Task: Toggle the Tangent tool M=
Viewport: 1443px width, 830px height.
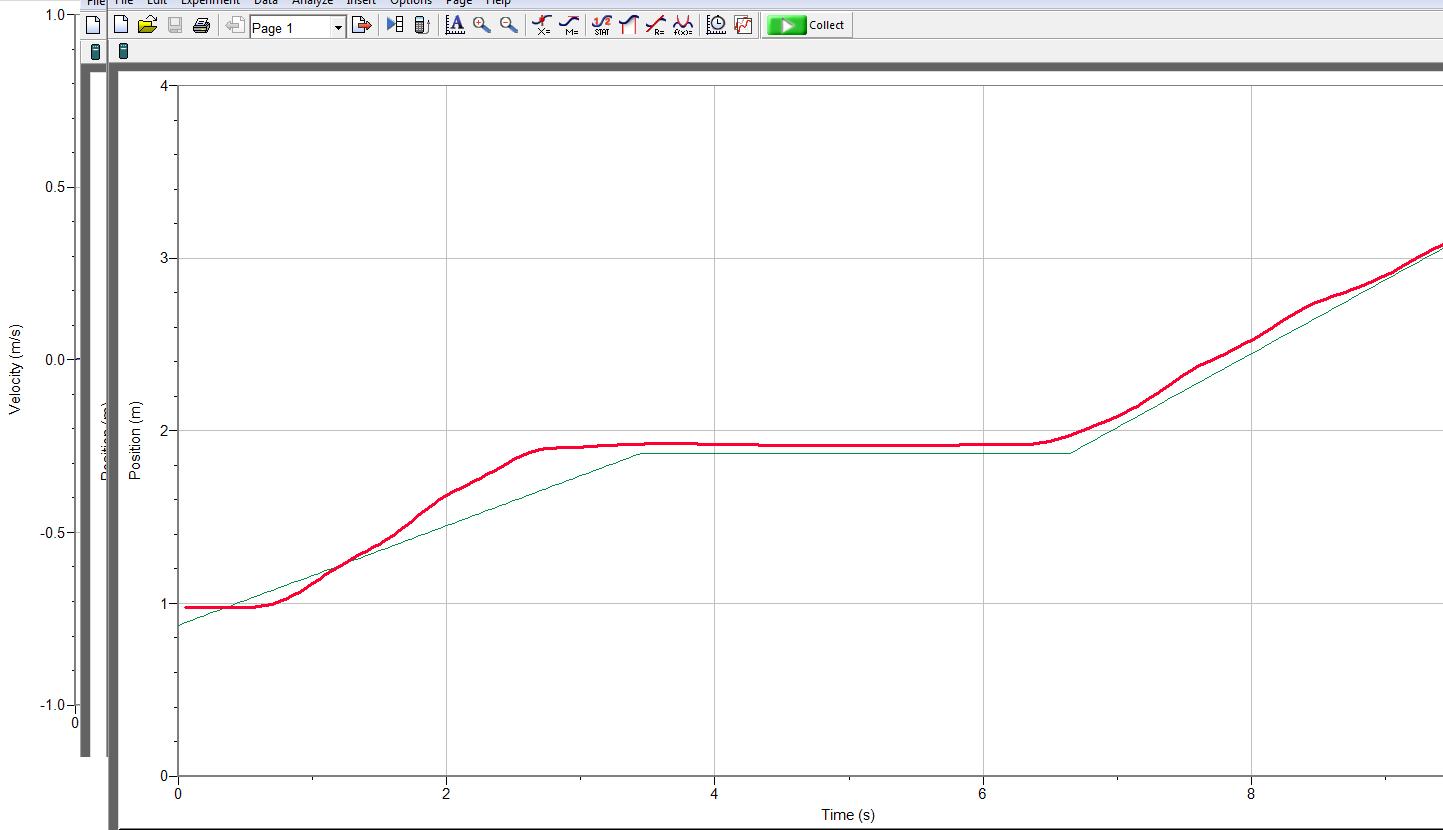Action: point(569,25)
